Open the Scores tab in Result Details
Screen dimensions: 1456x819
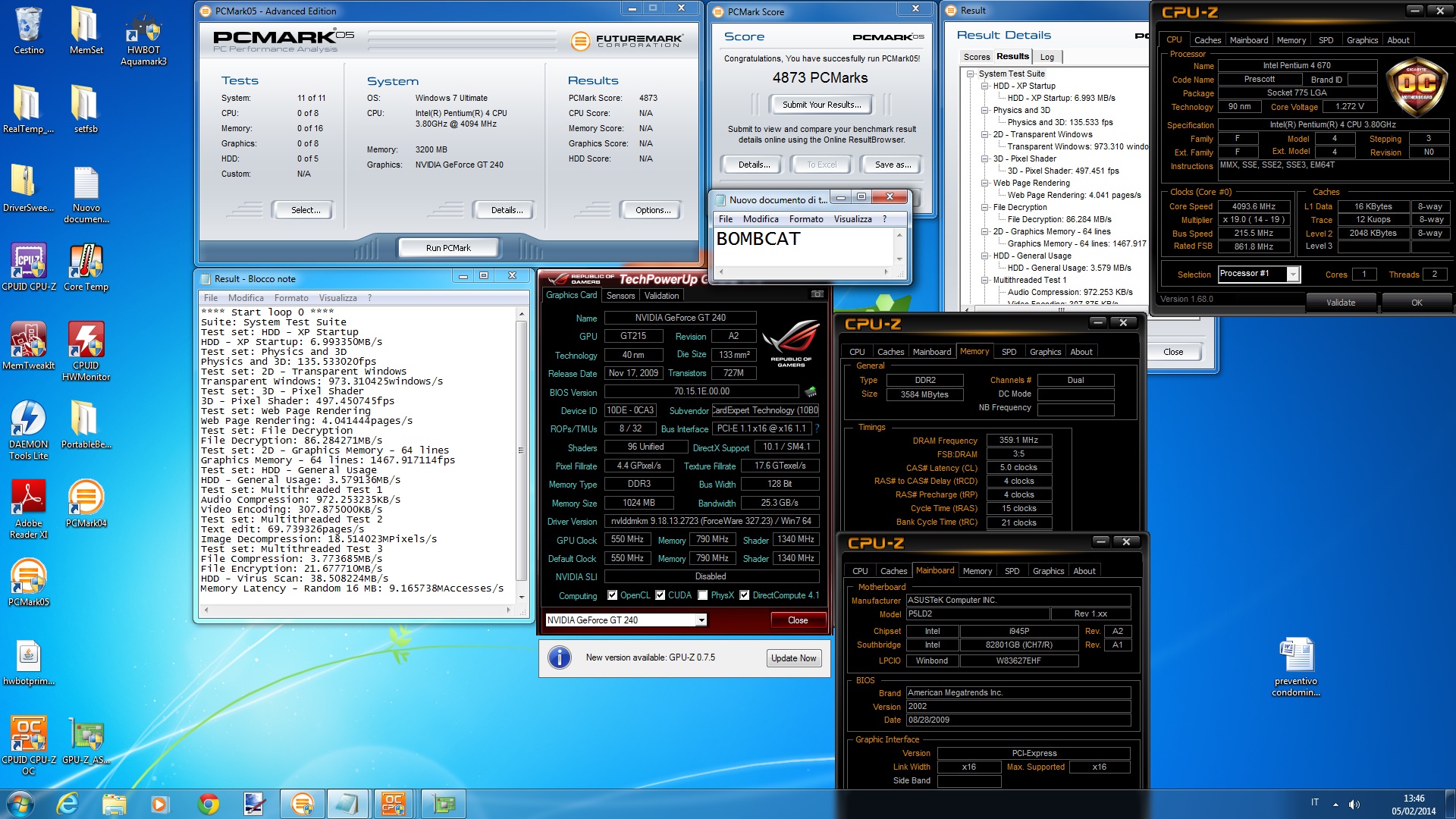point(977,57)
